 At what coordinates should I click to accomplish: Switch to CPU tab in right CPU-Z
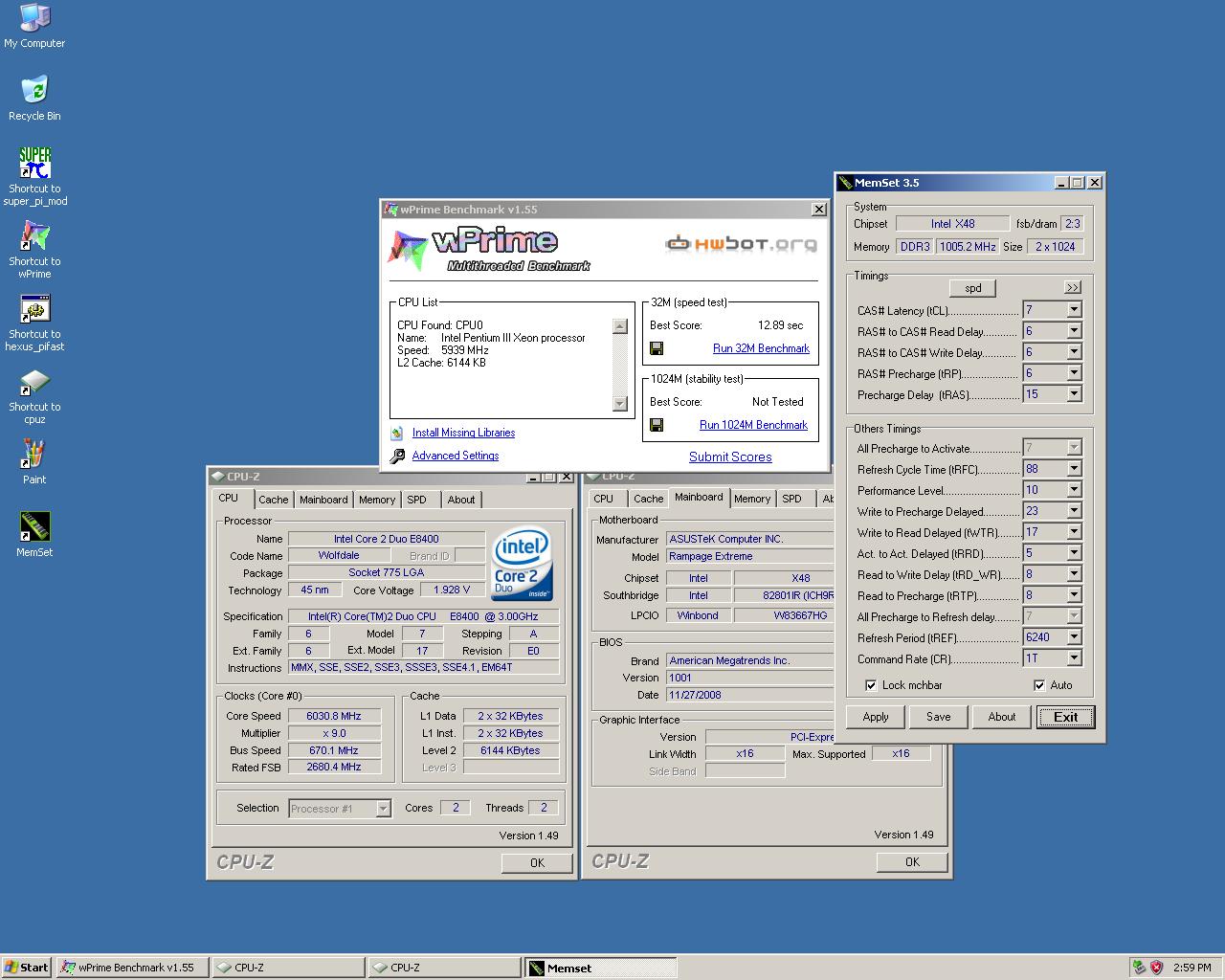604,499
